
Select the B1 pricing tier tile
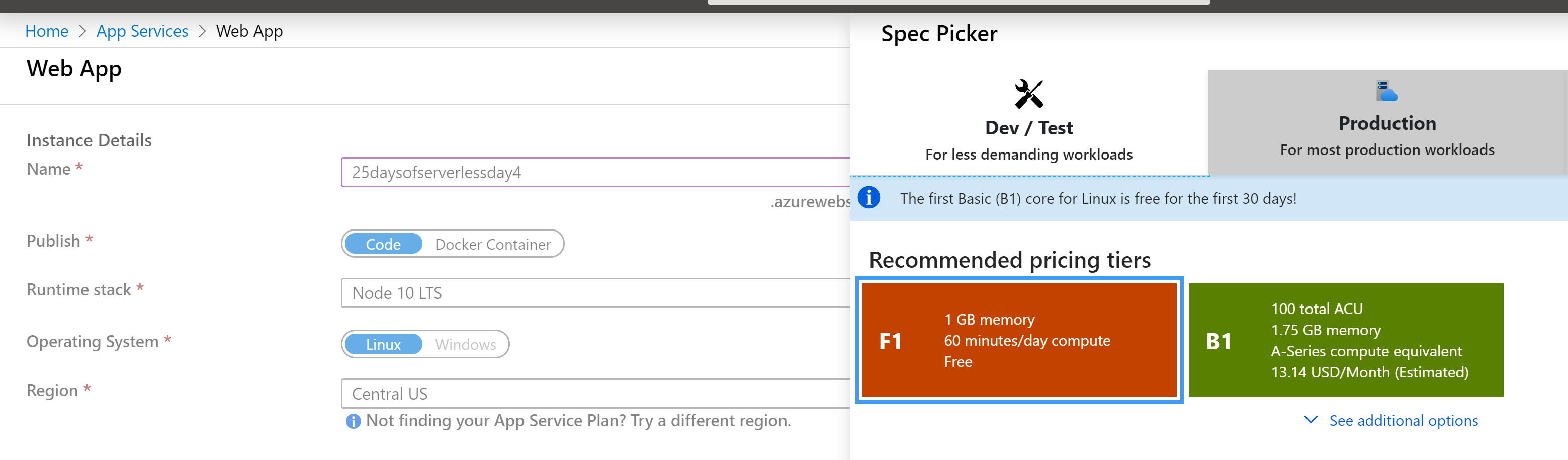point(1345,340)
